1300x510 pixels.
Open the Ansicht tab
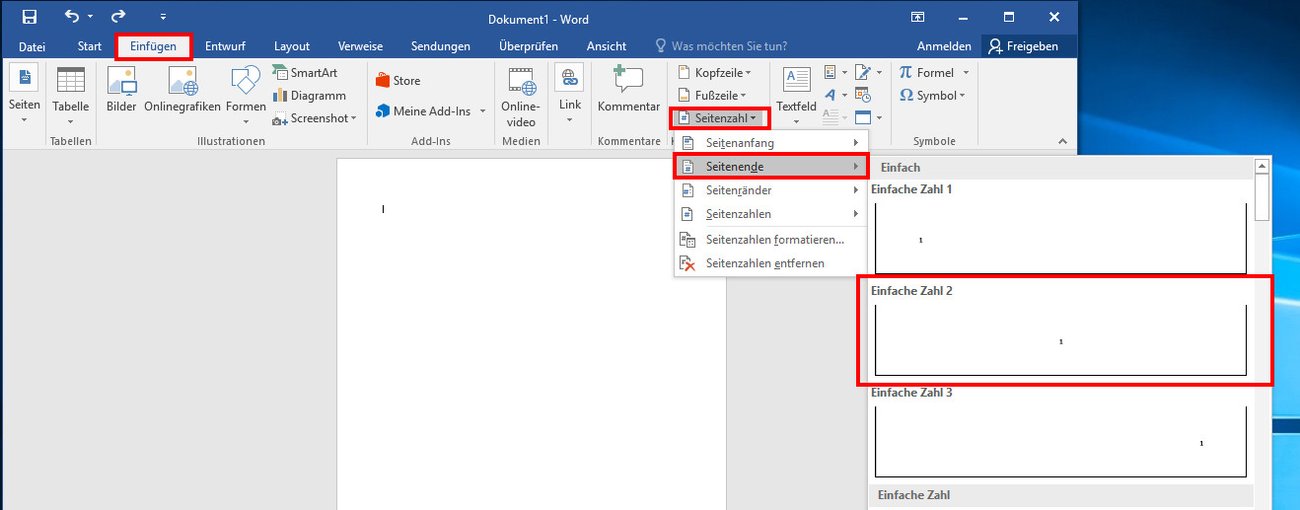point(606,46)
